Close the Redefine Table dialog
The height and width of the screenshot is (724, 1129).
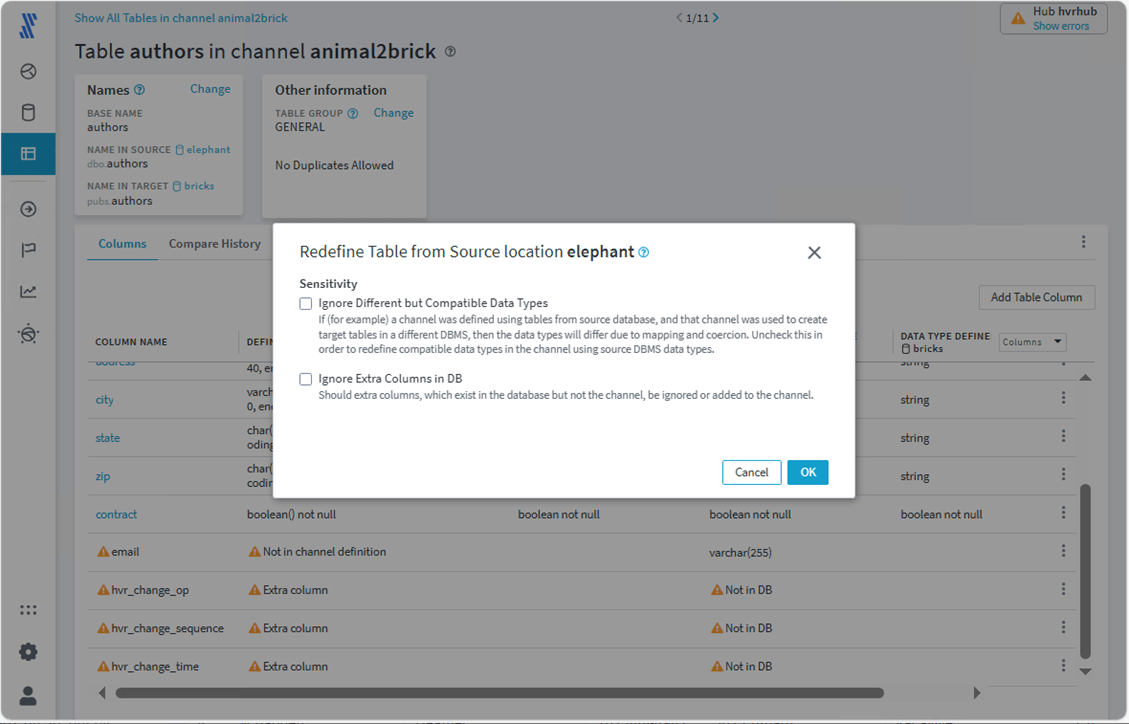click(x=814, y=253)
